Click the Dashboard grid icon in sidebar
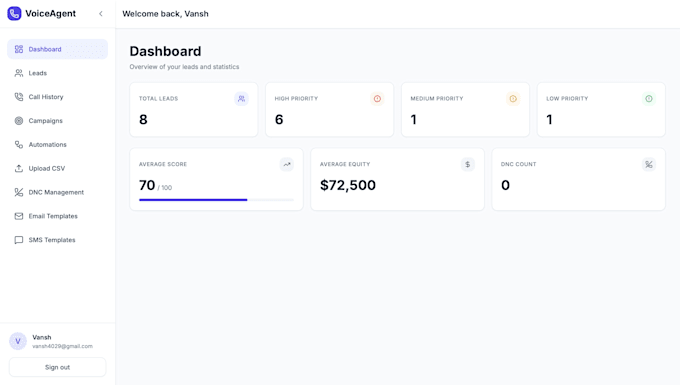This screenshot has height=385, width=680. pyautogui.click(x=19, y=49)
